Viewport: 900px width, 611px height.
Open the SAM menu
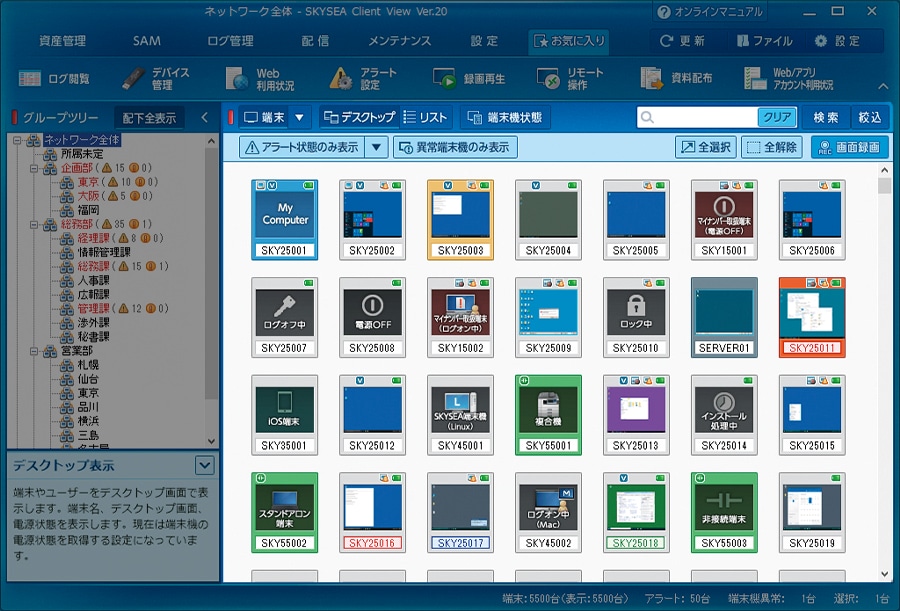point(146,41)
